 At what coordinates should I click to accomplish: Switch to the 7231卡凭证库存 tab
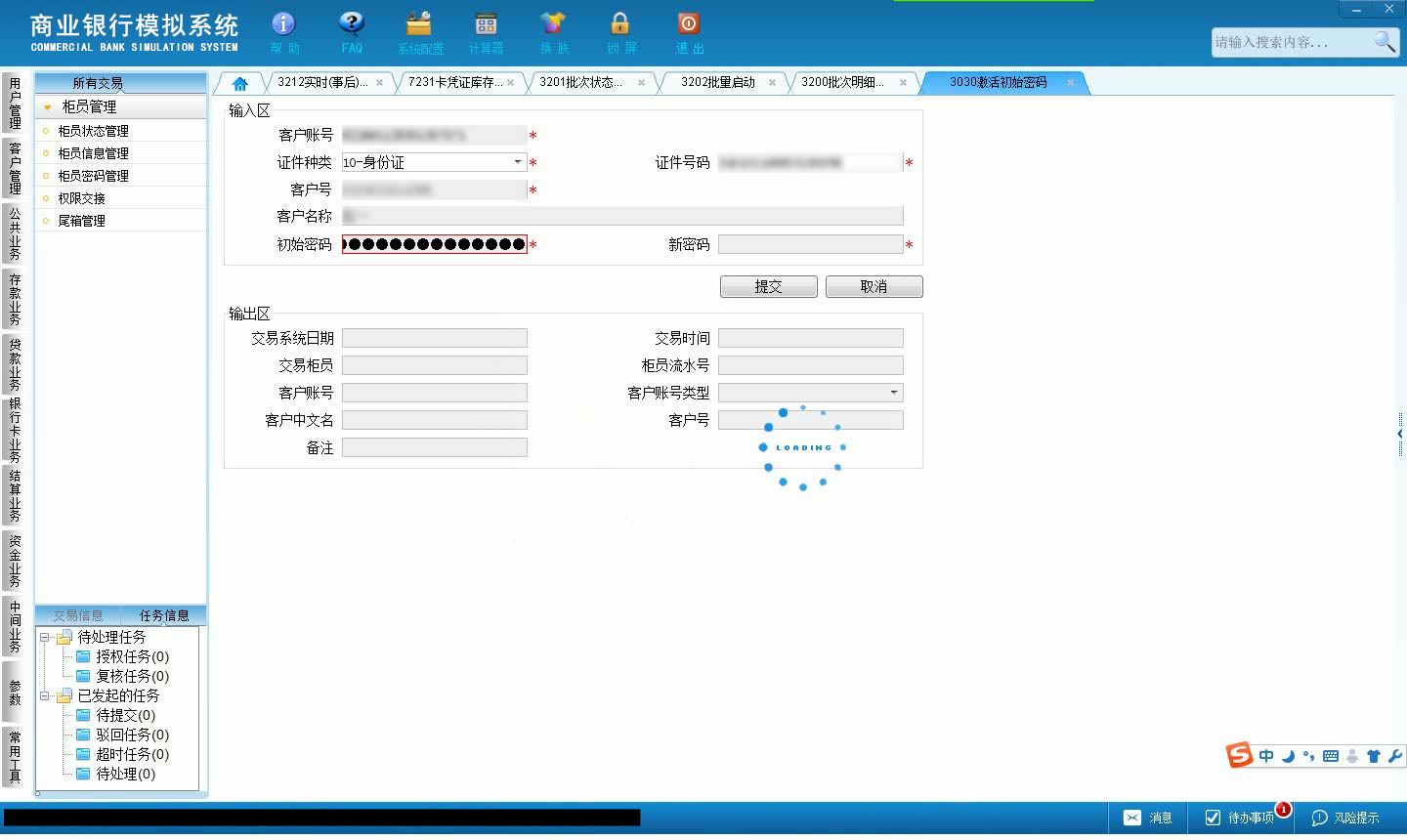(x=455, y=83)
